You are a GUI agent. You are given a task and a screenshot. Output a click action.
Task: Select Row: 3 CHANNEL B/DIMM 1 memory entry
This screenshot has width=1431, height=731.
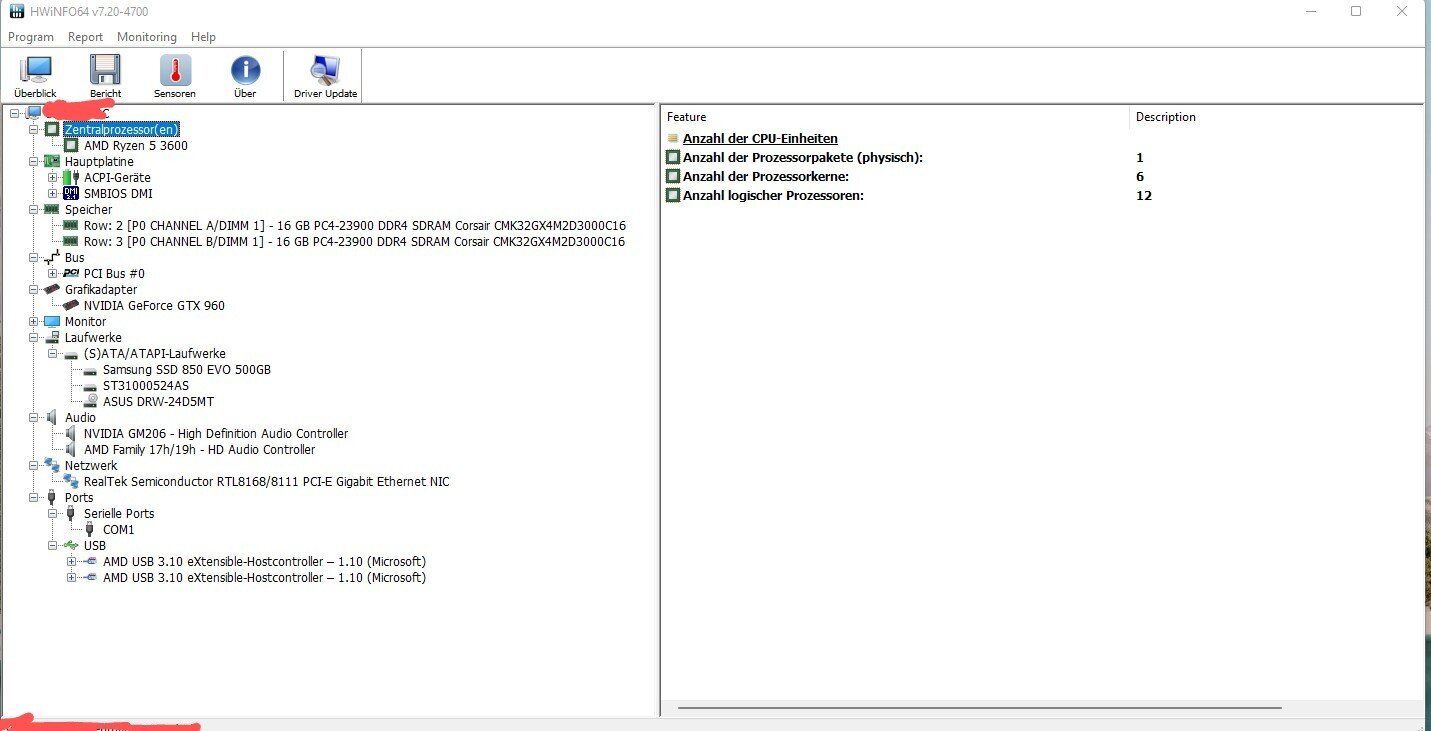(x=355, y=242)
